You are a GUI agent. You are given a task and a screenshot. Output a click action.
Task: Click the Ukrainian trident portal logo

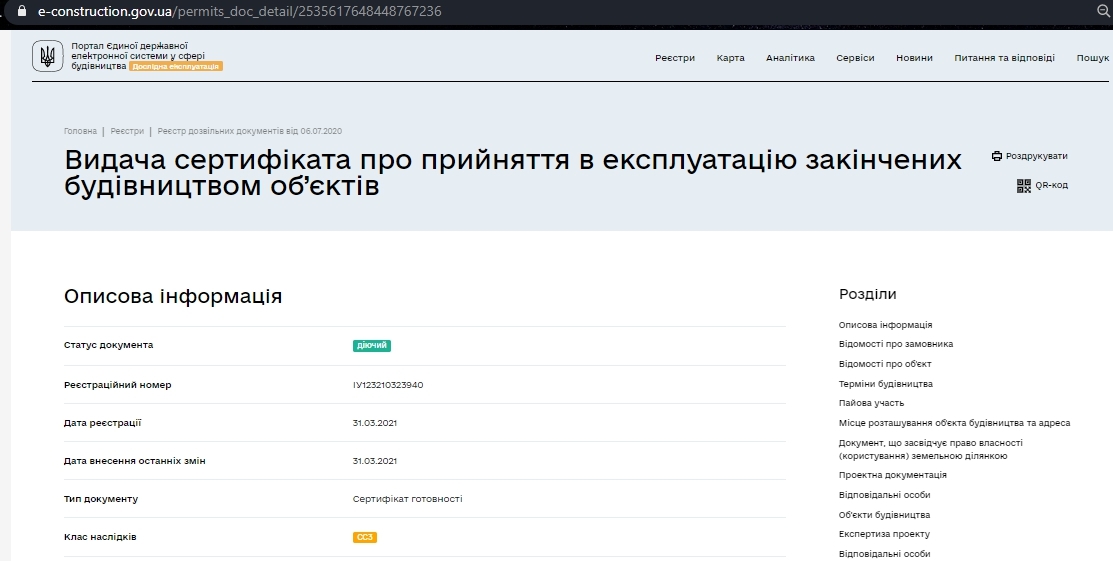[48, 56]
